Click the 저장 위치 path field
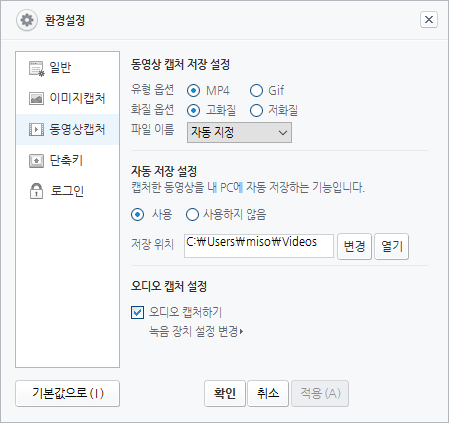Screen dimensions: 449x423 point(259,246)
